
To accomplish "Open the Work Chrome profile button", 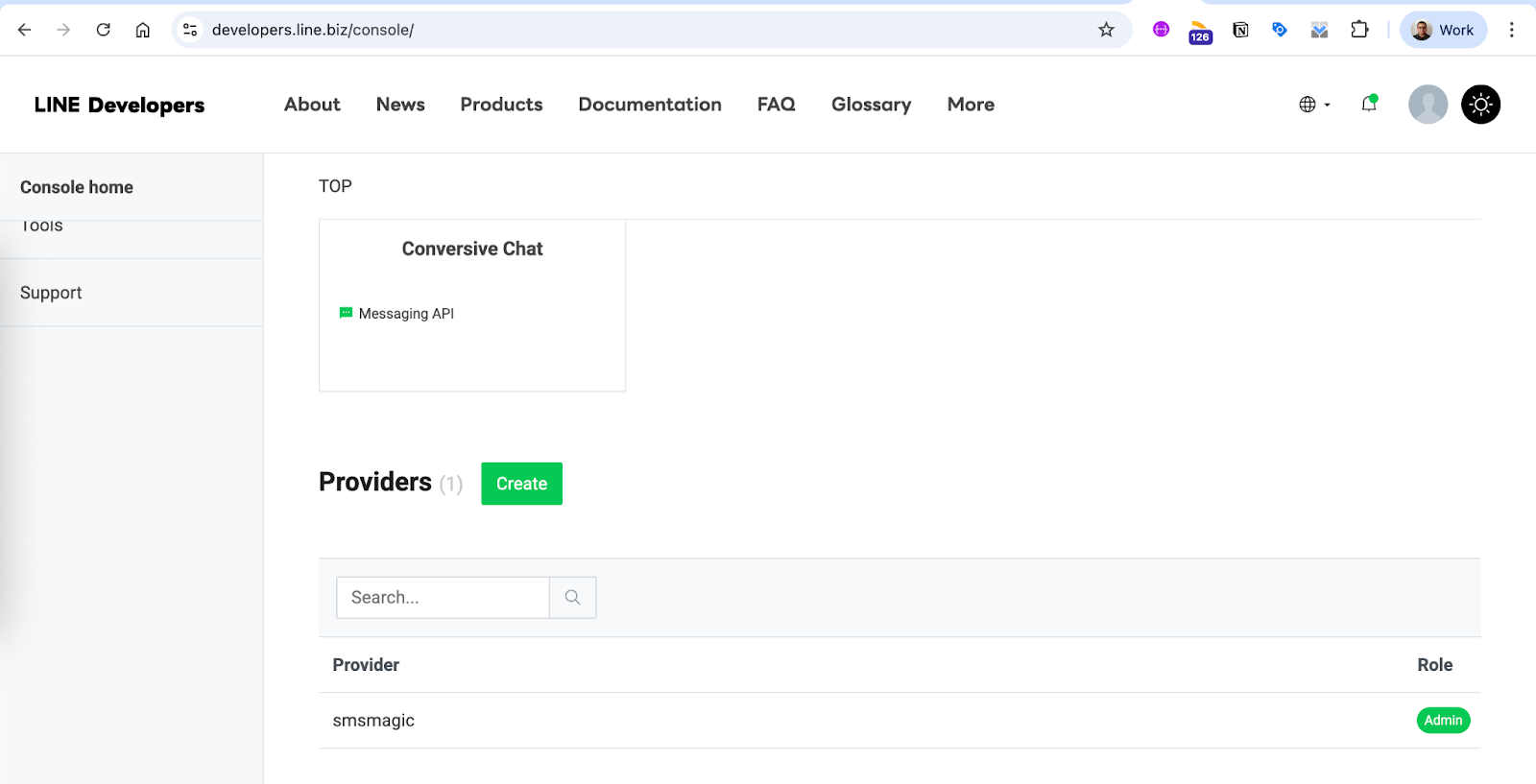I will (1443, 30).
